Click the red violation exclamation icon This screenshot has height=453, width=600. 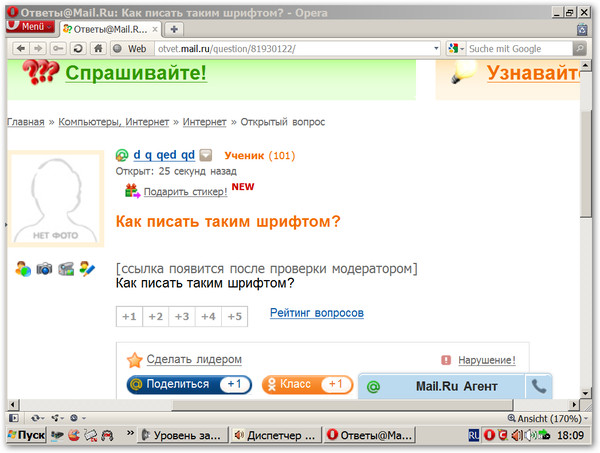coord(446,360)
